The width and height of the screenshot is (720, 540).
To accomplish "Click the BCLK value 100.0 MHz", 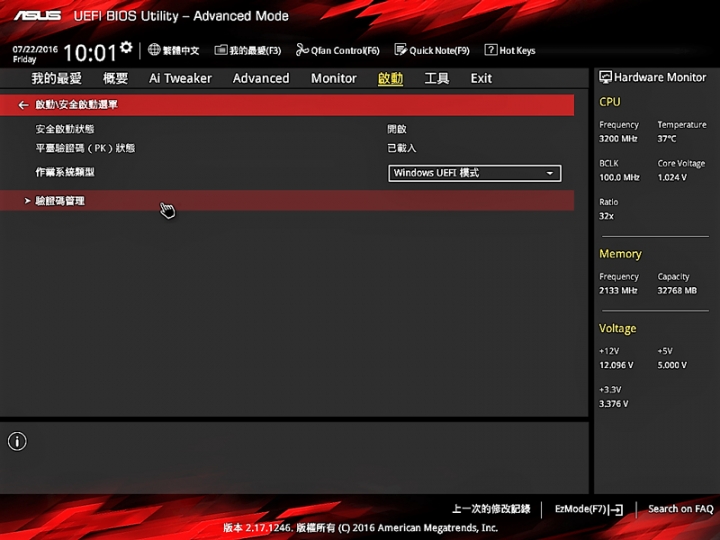I will [x=619, y=177].
